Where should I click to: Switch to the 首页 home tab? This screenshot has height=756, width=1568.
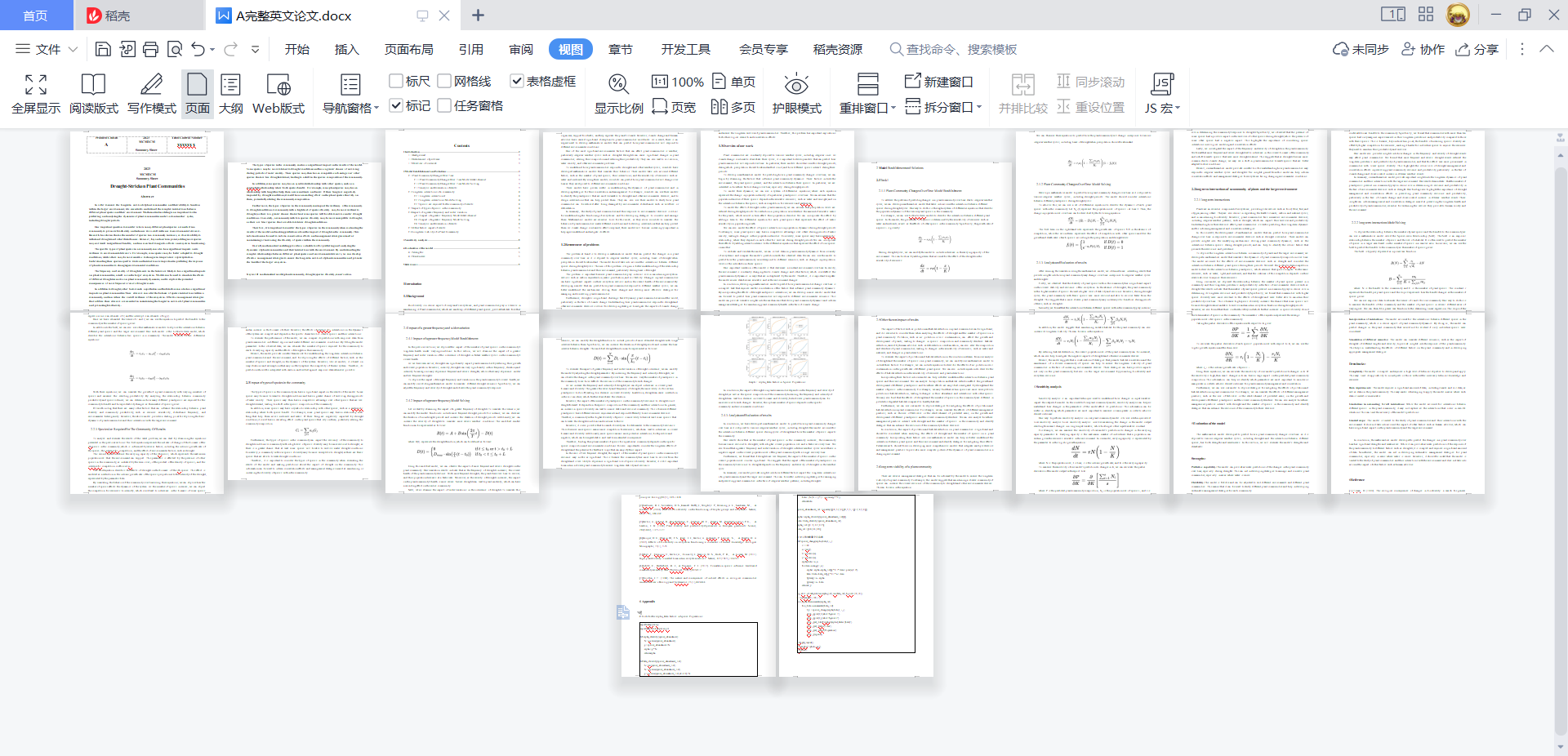[x=35, y=16]
